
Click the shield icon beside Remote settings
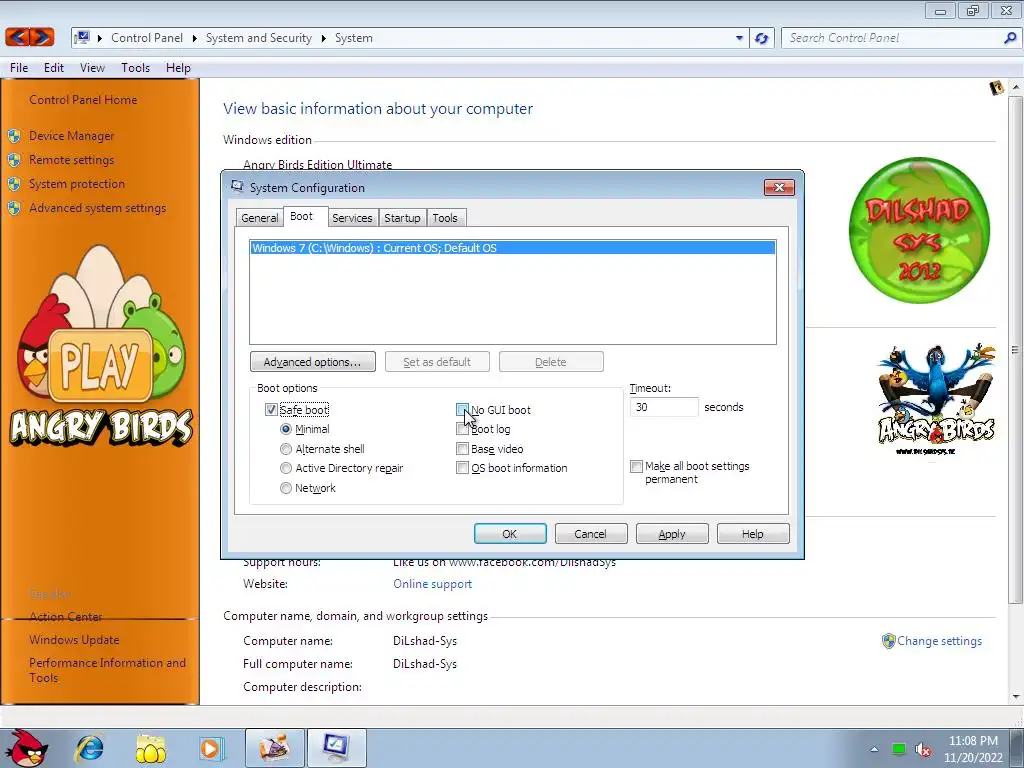[x=14, y=160]
